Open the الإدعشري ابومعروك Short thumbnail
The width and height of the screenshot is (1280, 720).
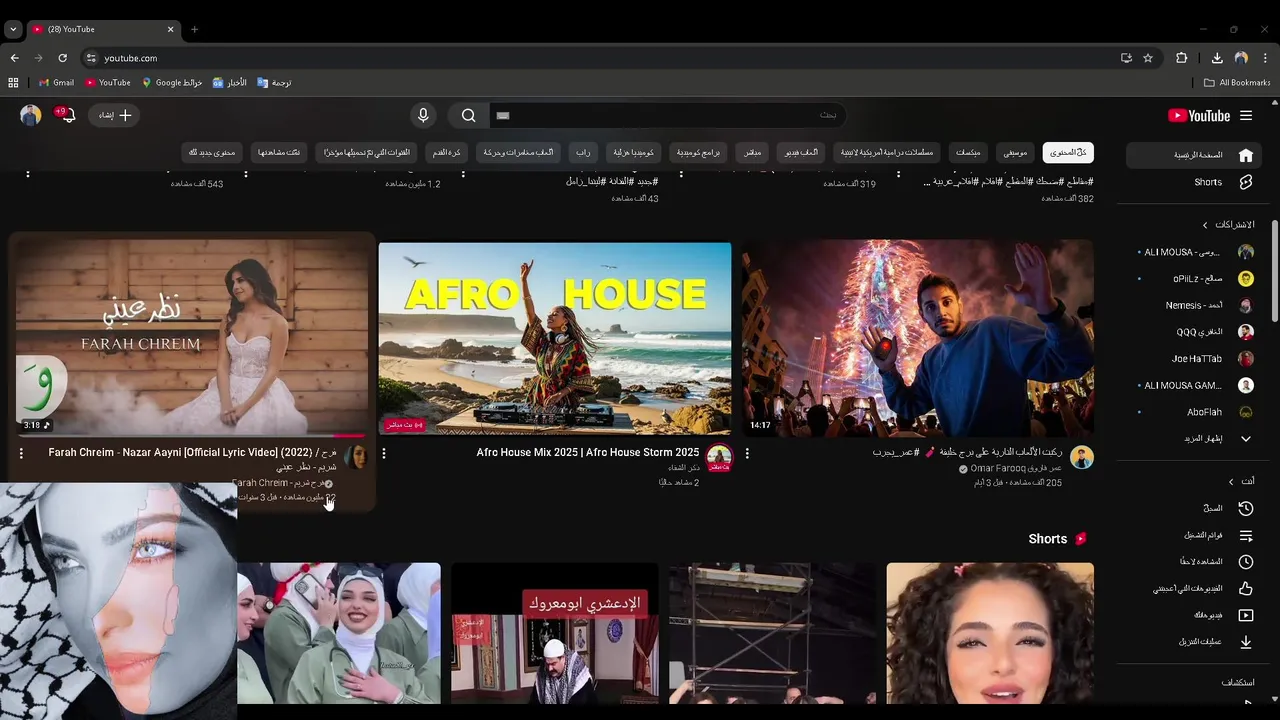pos(554,632)
